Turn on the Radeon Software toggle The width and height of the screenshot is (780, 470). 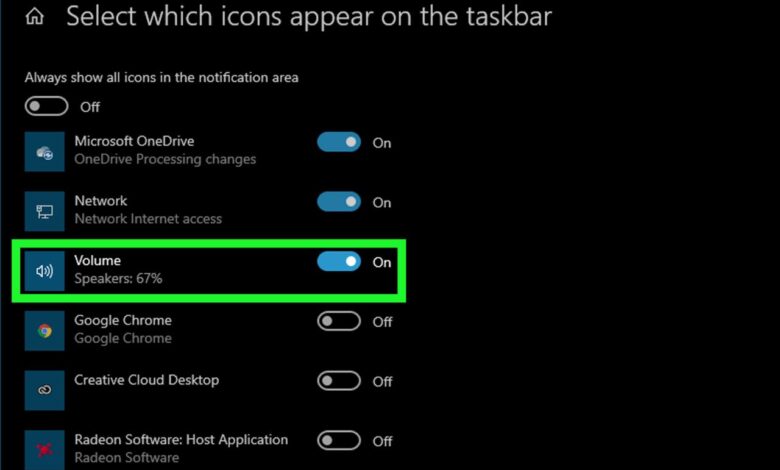tap(339, 440)
